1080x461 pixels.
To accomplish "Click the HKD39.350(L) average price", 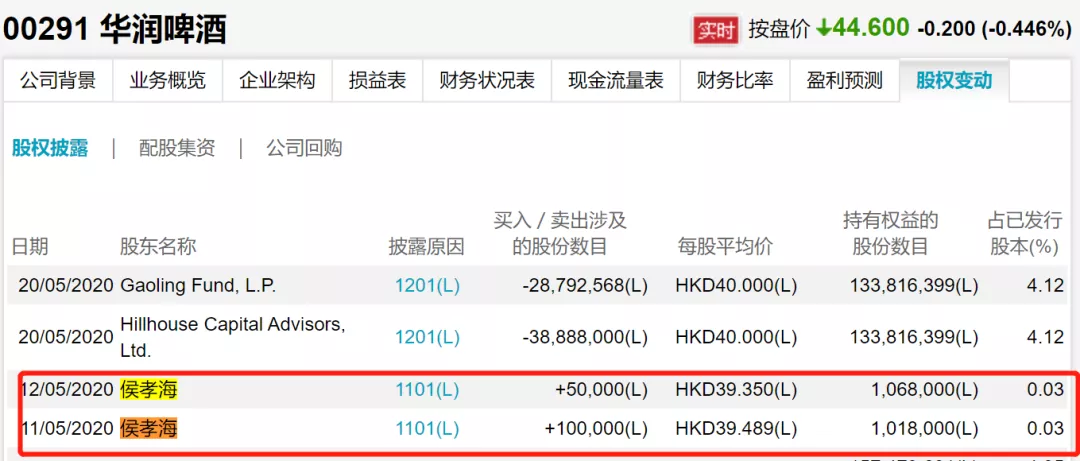I will (x=736, y=390).
